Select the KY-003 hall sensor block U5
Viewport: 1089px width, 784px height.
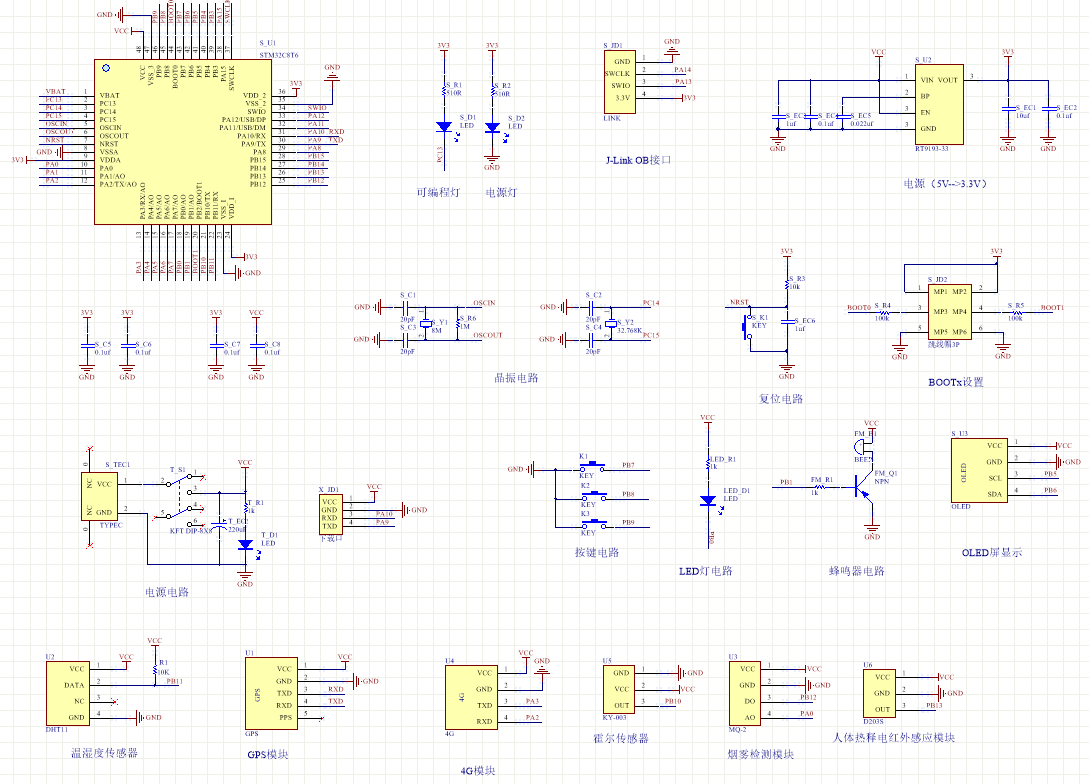(619, 690)
